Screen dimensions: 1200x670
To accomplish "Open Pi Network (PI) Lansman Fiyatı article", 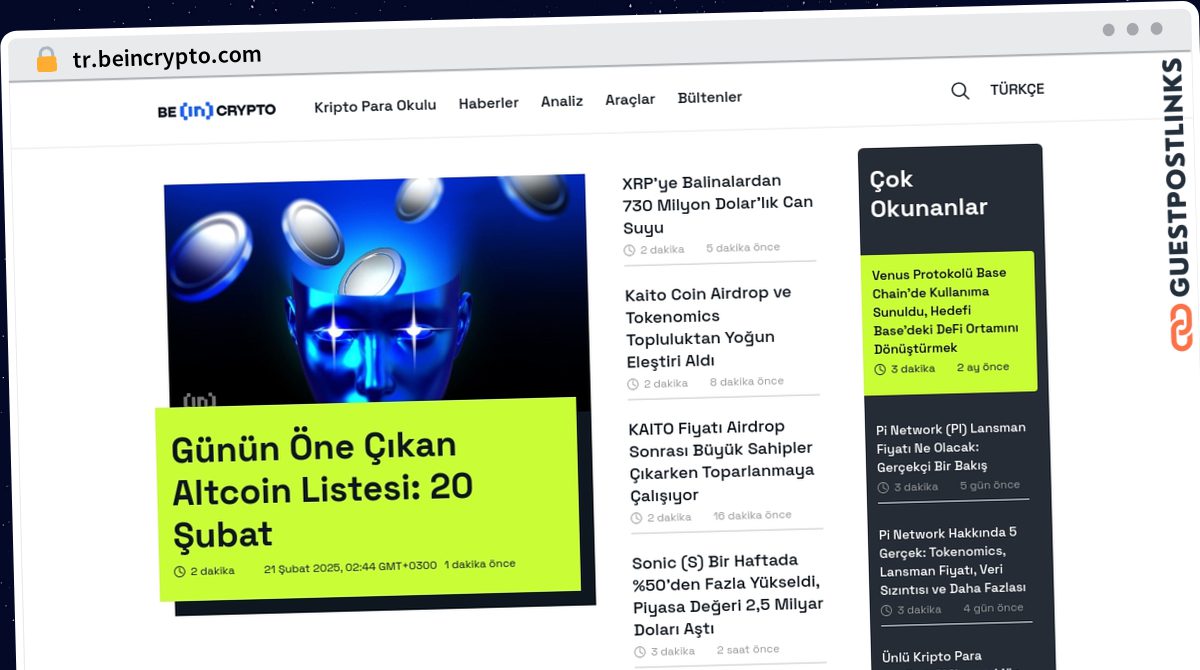I will [x=951, y=446].
